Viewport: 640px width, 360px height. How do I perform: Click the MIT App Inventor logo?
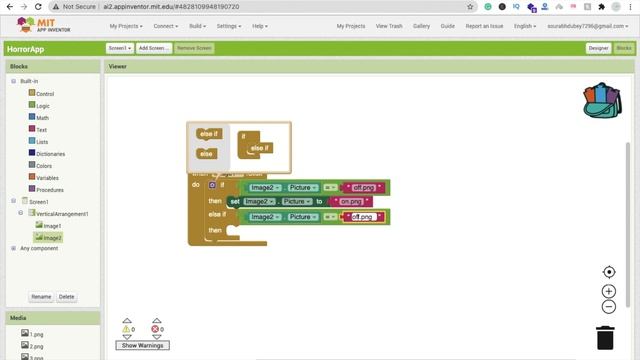pos(43,25)
